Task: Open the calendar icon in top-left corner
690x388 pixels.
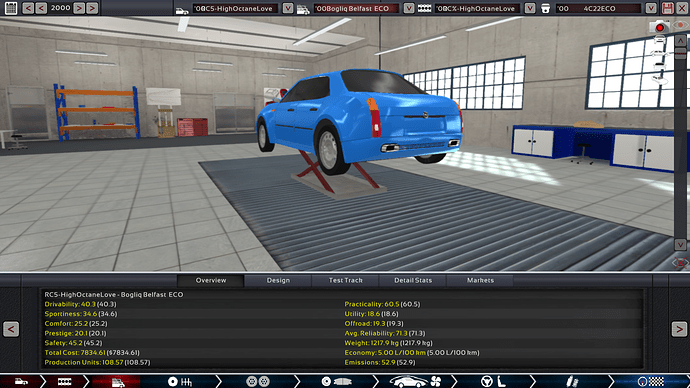Action: coord(11,8)
